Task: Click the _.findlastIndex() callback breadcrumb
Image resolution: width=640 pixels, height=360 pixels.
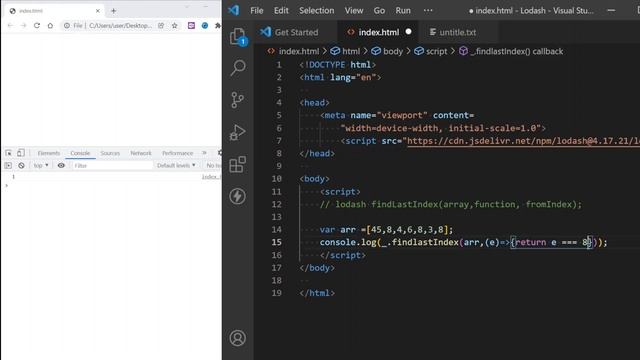Action: point(511,51)
